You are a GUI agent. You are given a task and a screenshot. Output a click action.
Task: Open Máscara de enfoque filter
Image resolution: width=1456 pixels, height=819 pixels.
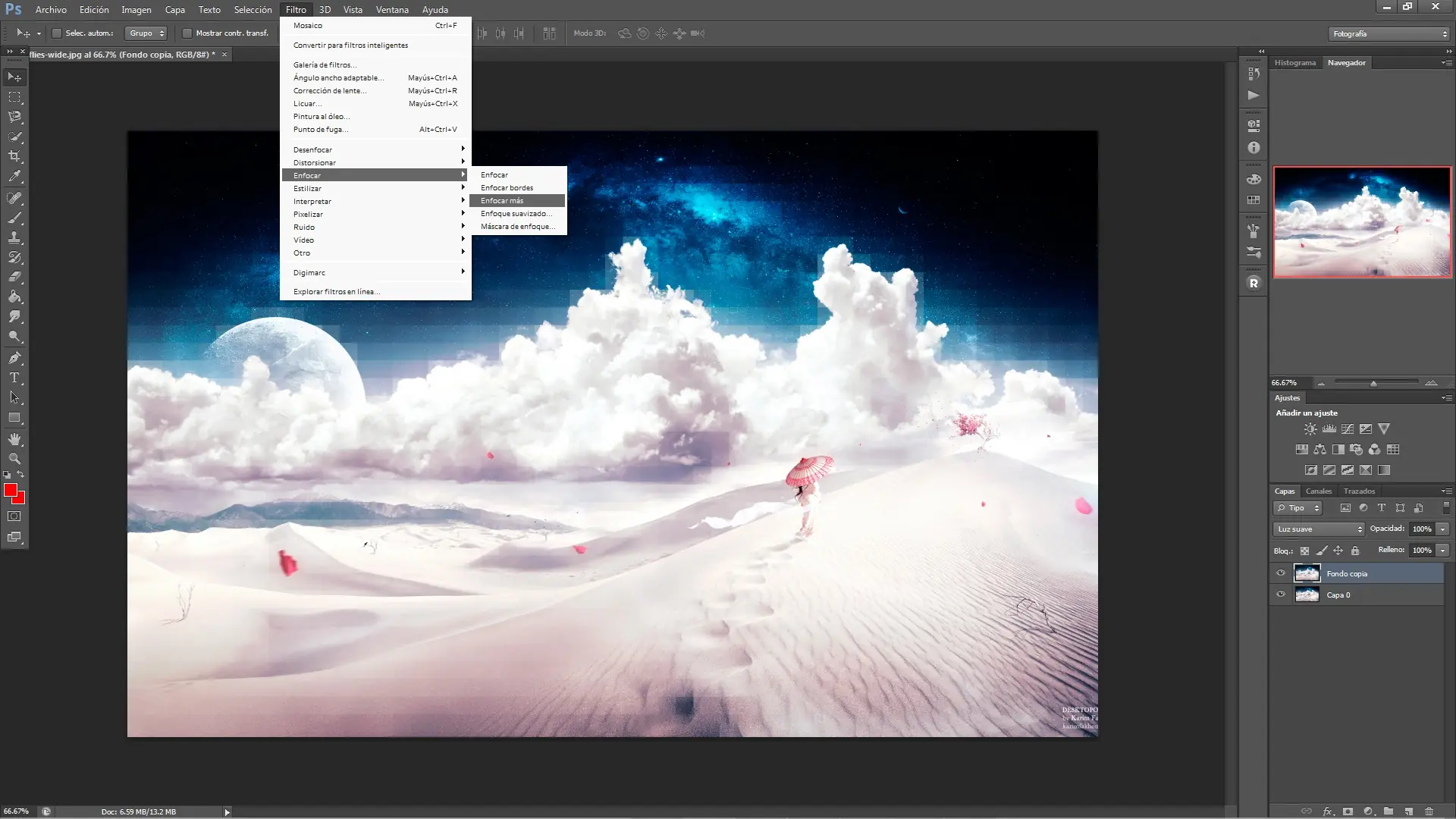(x=517, y=227)
